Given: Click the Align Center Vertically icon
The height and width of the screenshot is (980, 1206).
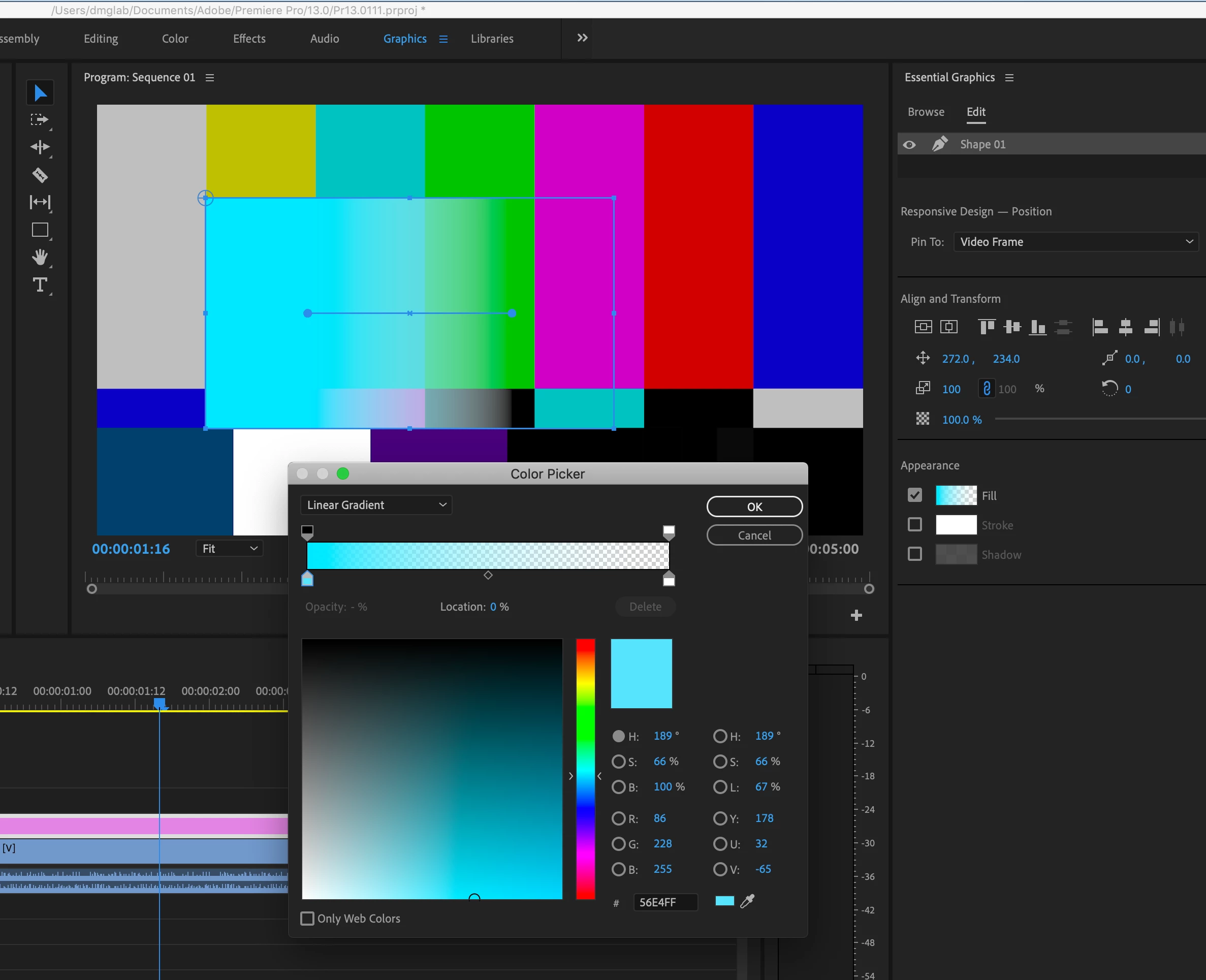Looking at the screenshot, I should point(1012,327).
